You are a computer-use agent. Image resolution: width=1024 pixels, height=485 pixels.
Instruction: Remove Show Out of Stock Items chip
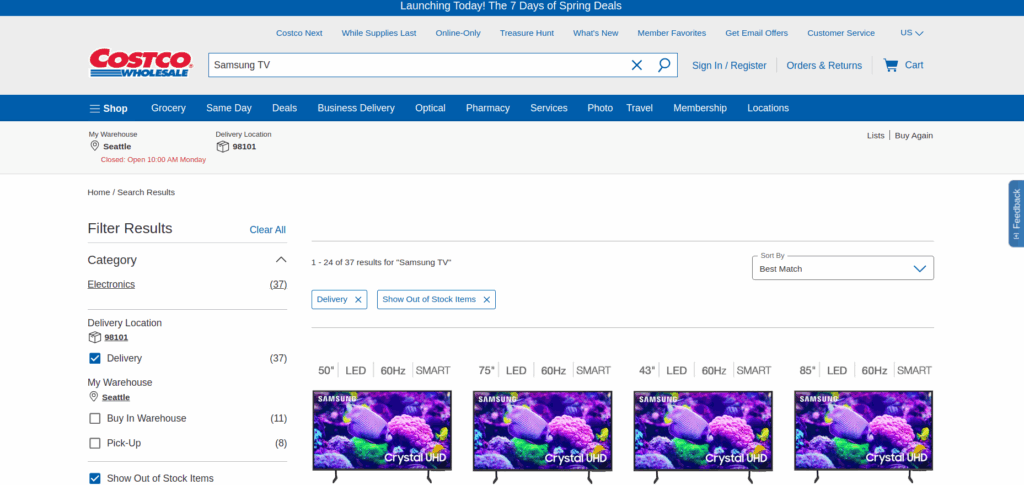point(487,300)
